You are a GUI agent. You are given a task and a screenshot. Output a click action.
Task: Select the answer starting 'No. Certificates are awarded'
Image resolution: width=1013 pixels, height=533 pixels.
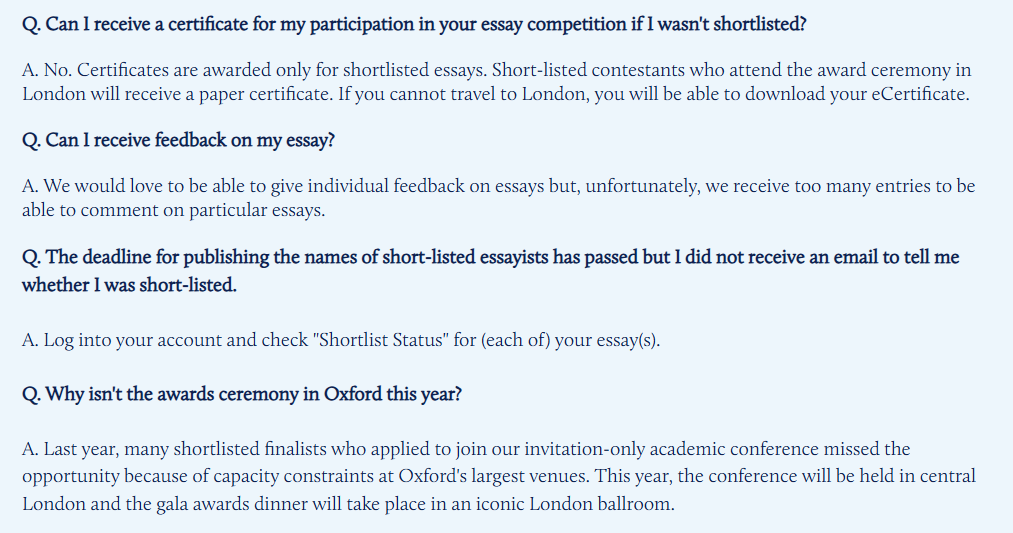click(497, 82)
